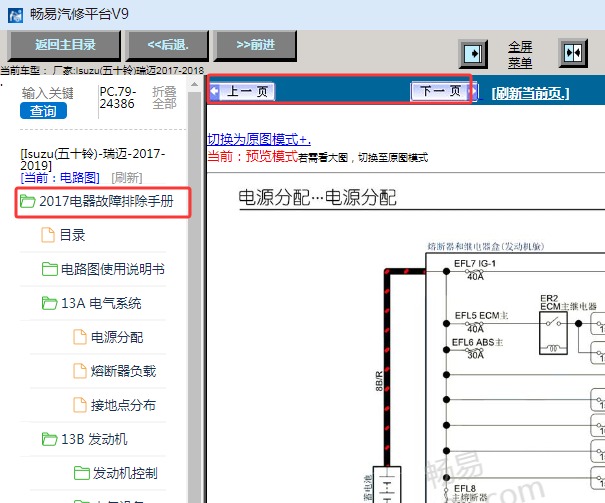Click the [Isuzu(五十铃)-瑞迈-2017-2019] heading
The height and width of the screenshot is (503, 605).
(93, 159)
